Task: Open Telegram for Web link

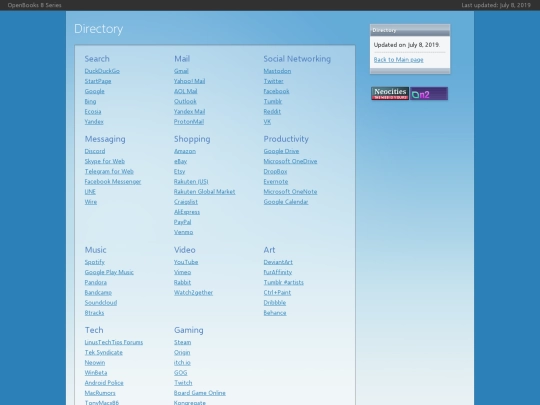Action: coord(109,172)
